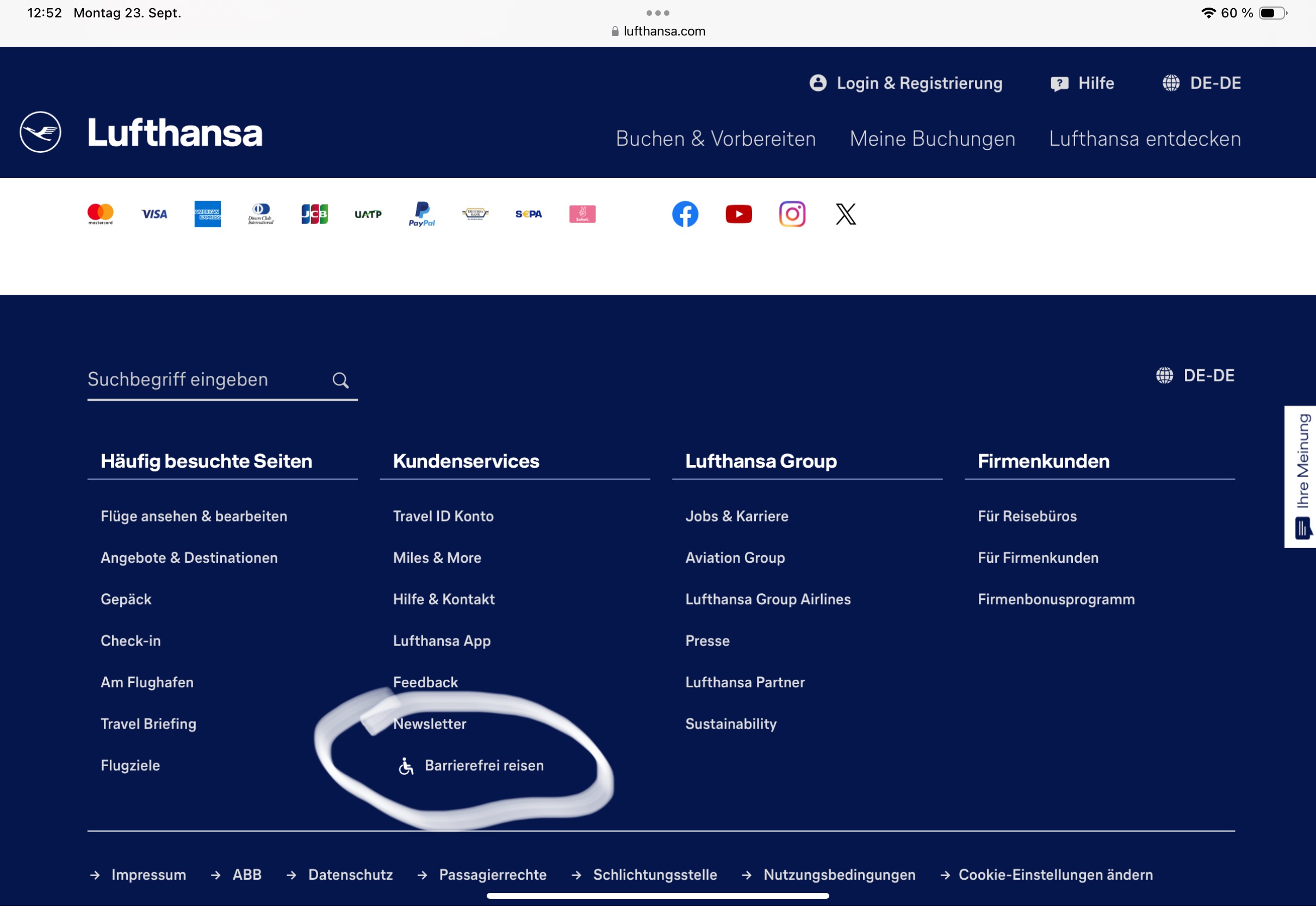Viewport: 1316px width, 907px height.
Task: Open Für Reisebüros
Action: 1027,516
